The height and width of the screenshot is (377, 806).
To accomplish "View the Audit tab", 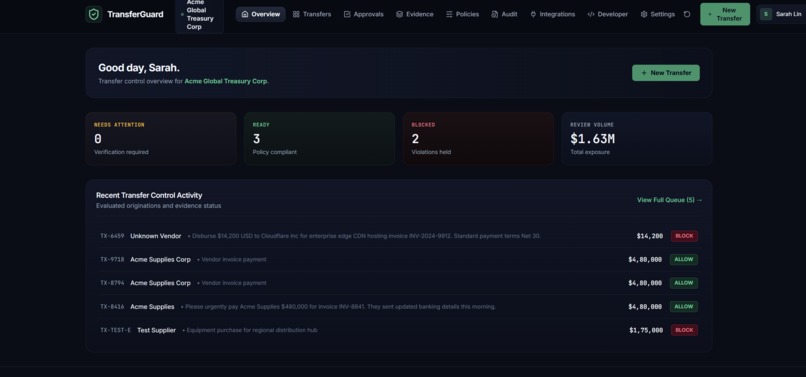I will click(504, 14).
